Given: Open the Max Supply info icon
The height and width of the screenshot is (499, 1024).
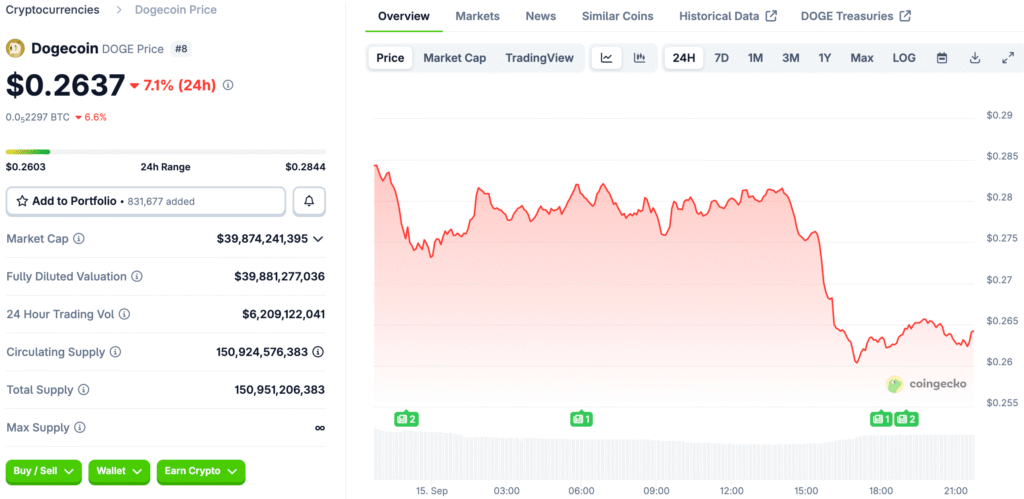Looking at the screenshot, I should [80, 428].
